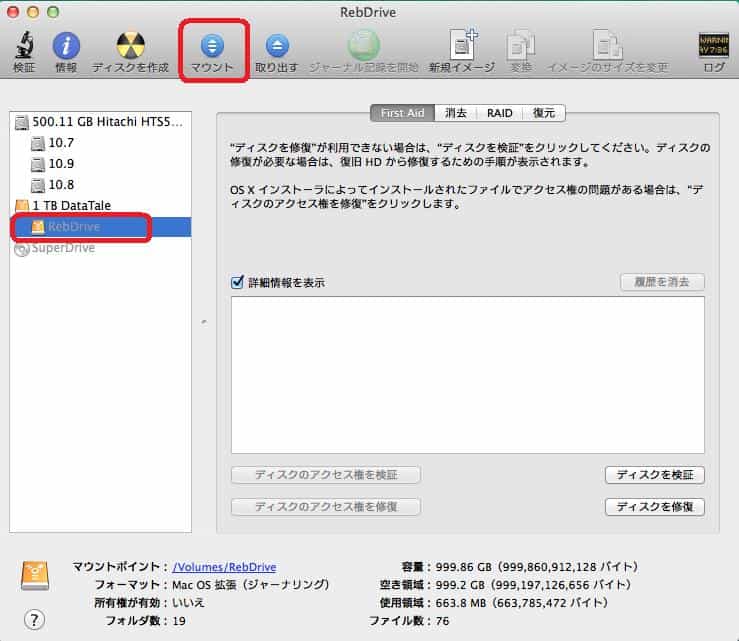
Task: Click the Mount (マウント) toolbar icon
Action: [212, 46]
